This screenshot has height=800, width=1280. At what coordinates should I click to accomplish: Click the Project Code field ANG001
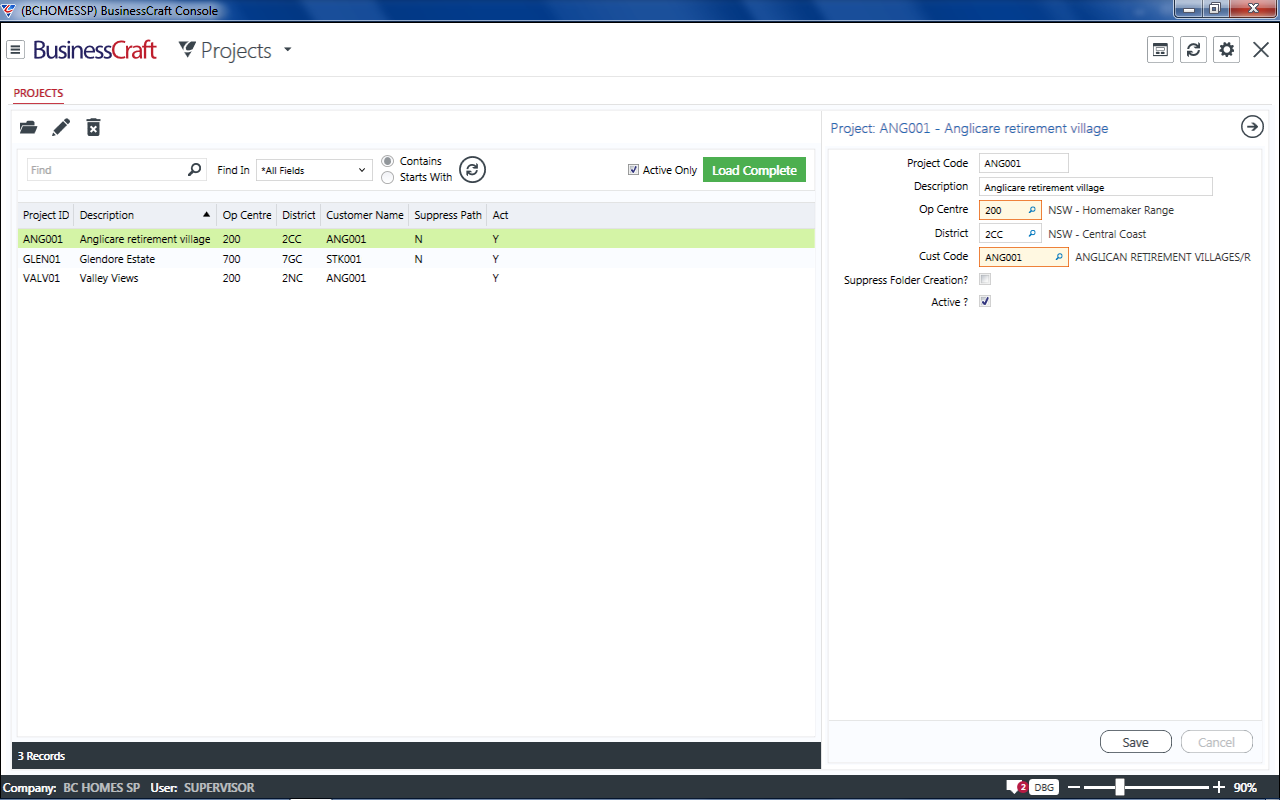click(x=1024, y=163)
